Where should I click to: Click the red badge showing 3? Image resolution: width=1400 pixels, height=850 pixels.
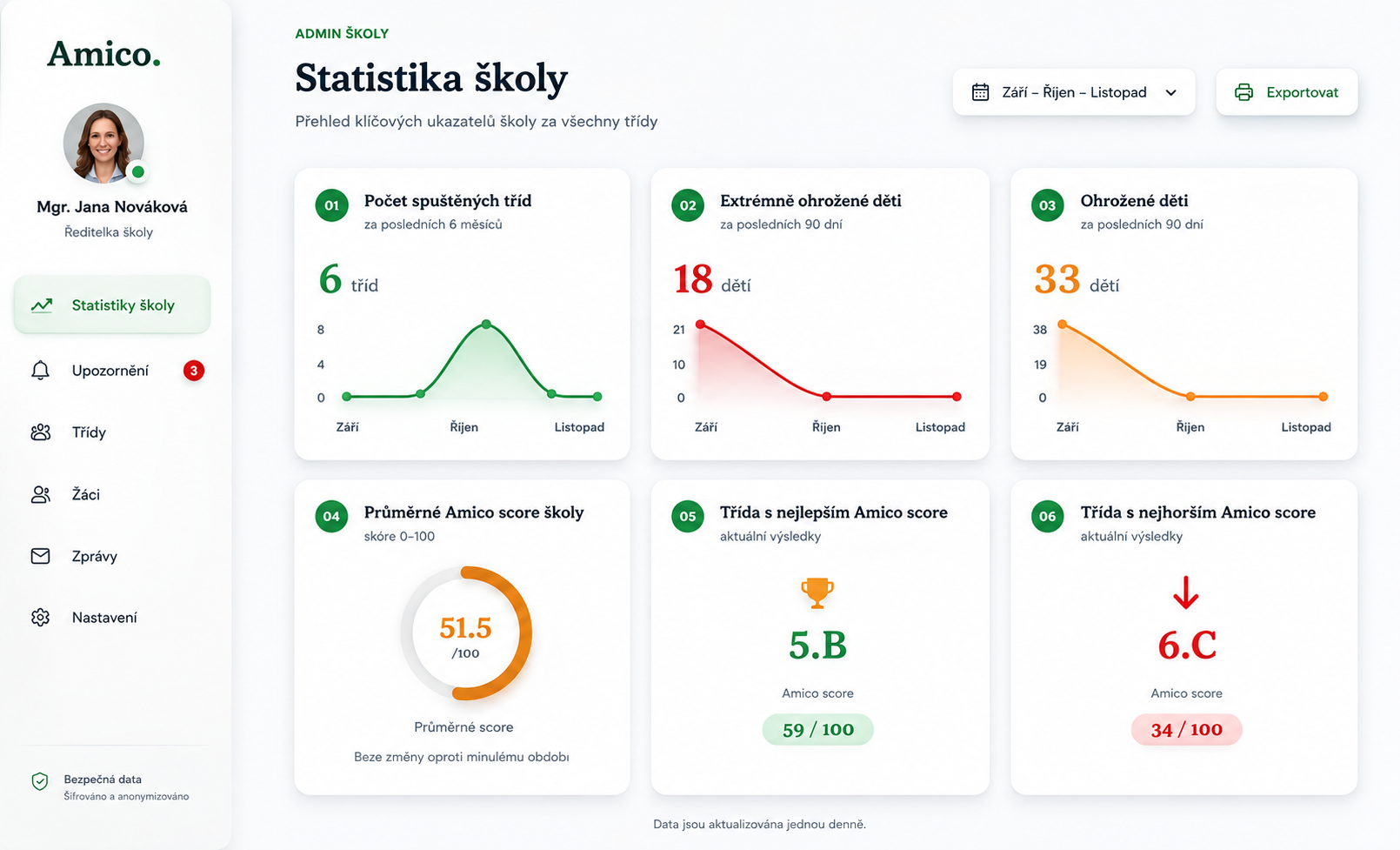194,371
